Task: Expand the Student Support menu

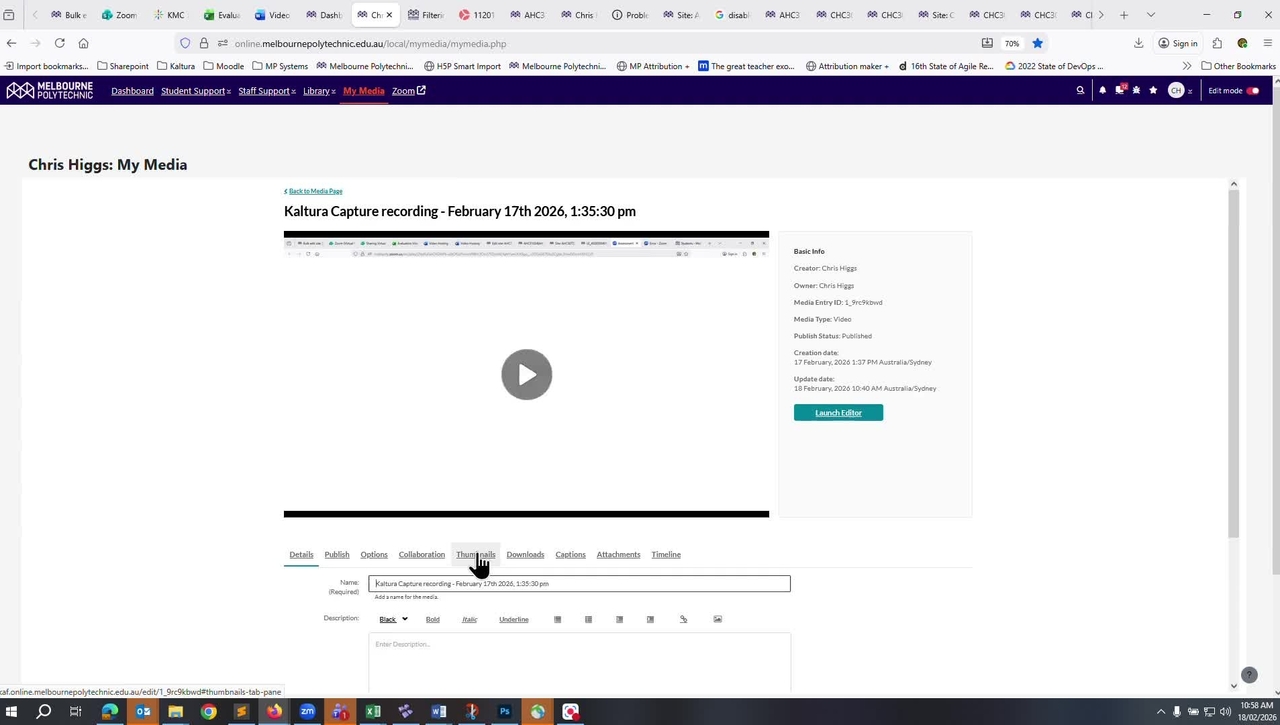Action: pyautogui.click(x=196, y=91)
